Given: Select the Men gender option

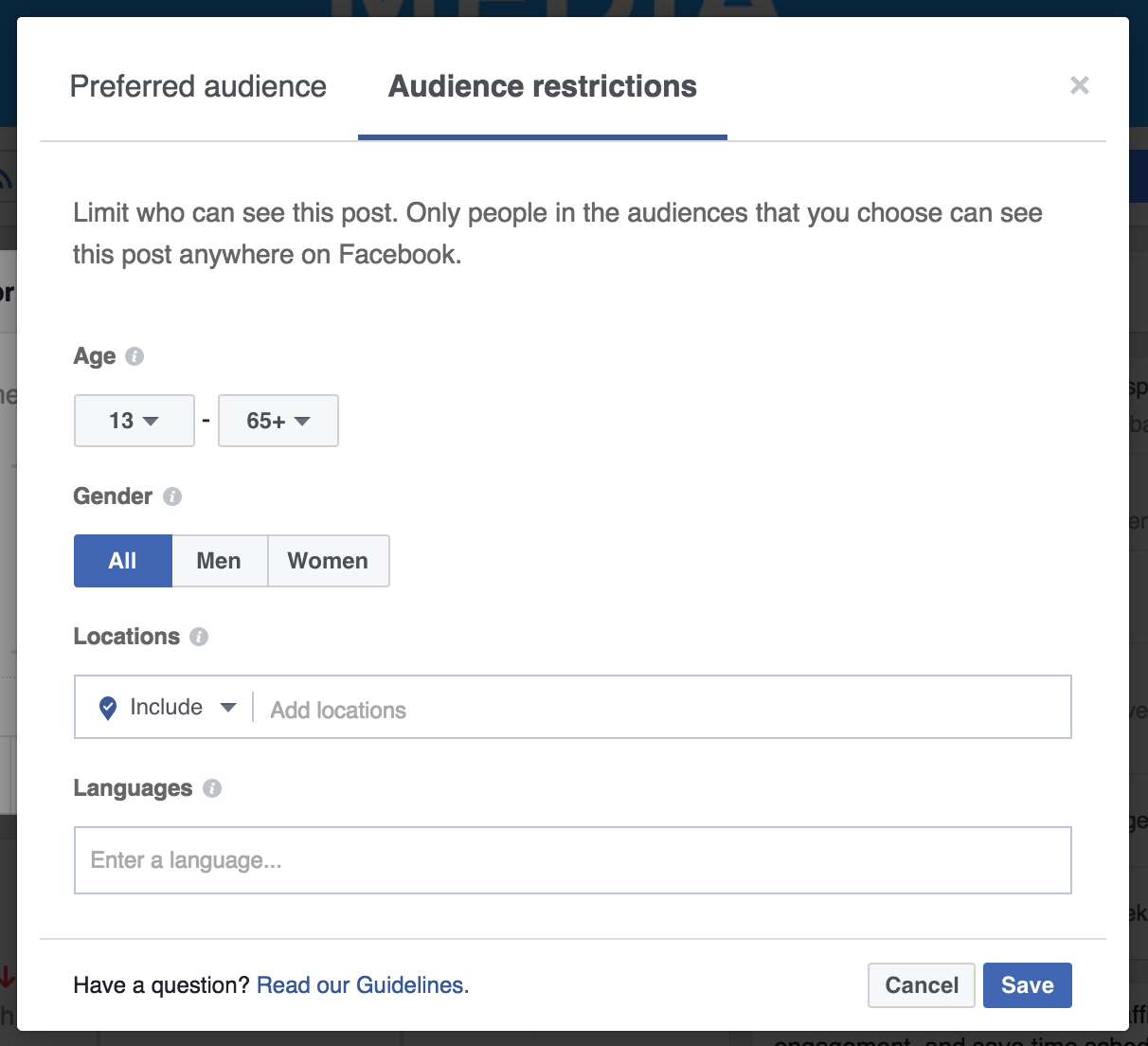Looking at the screenshot, I should tap(219, 561).
